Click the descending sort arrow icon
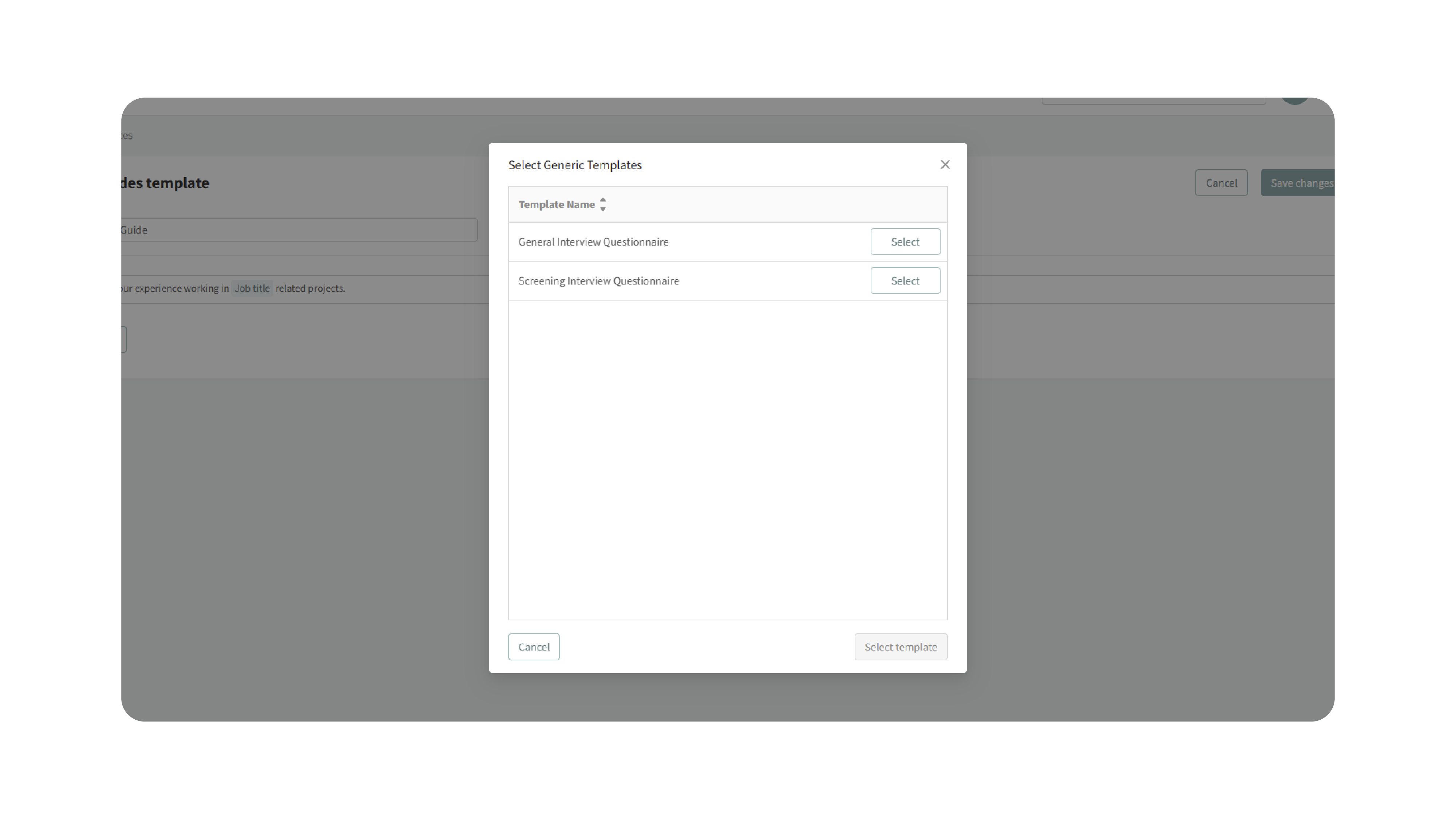This screenshot has width=1456, height=819. pos(602,209)
